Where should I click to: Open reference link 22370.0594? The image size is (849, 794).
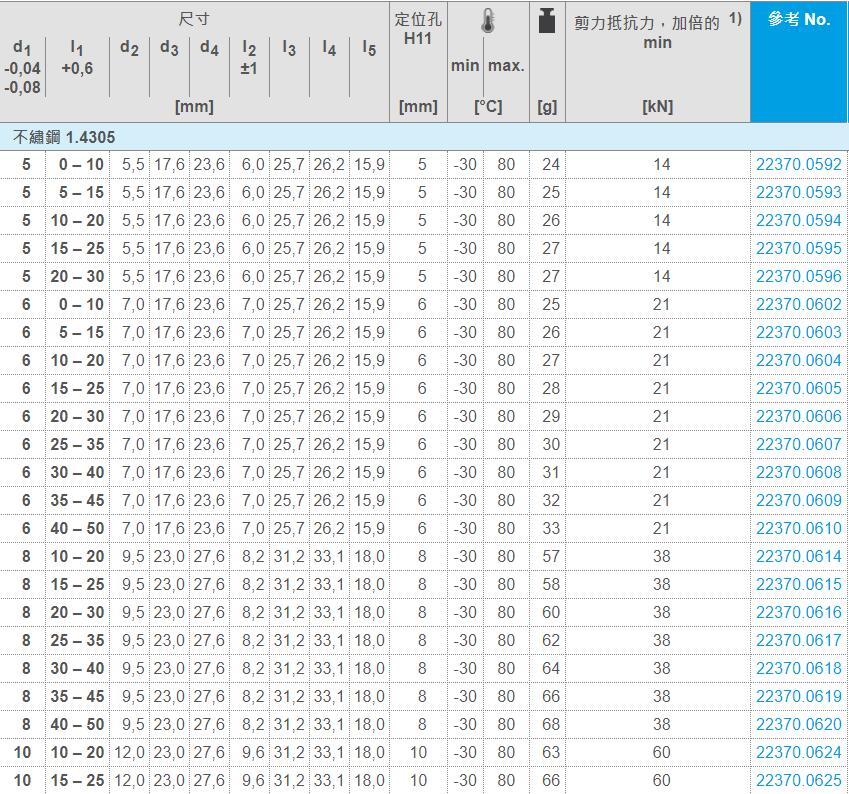[x=798, y=220]
